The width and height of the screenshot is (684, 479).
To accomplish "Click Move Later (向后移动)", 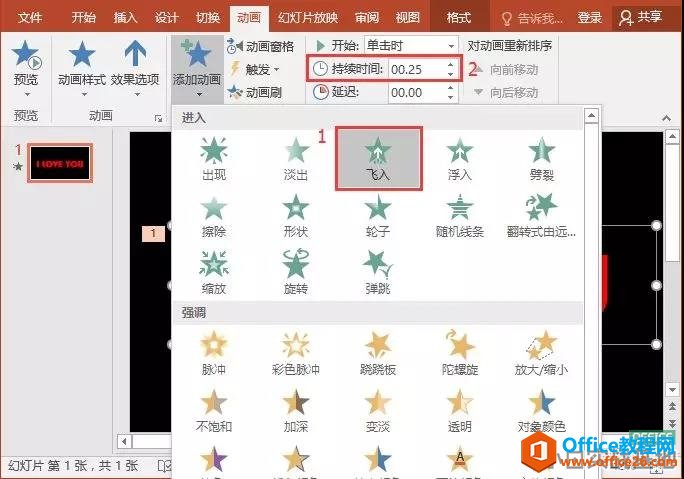I will pyautogui.click(x=507, y=92).
